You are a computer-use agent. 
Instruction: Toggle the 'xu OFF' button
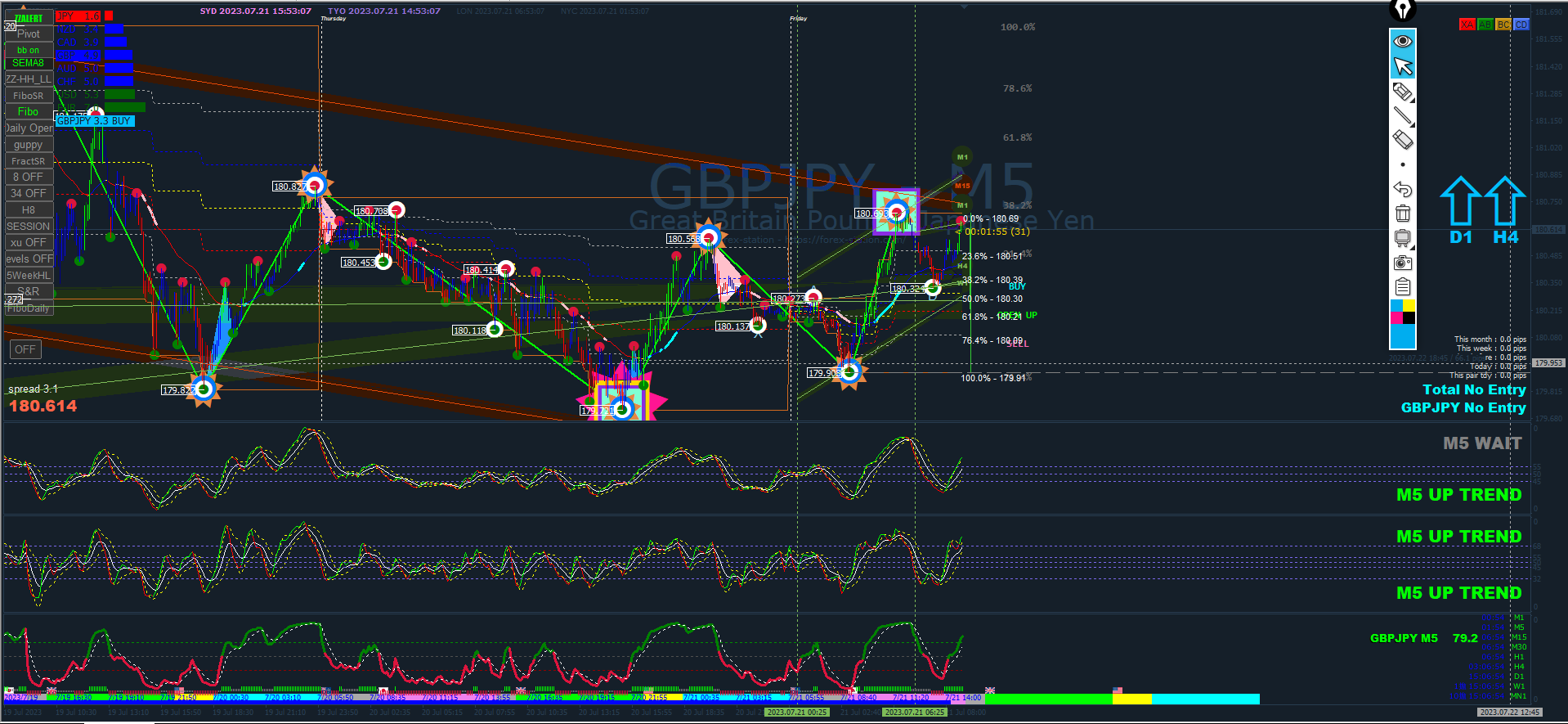coord(29,242)
